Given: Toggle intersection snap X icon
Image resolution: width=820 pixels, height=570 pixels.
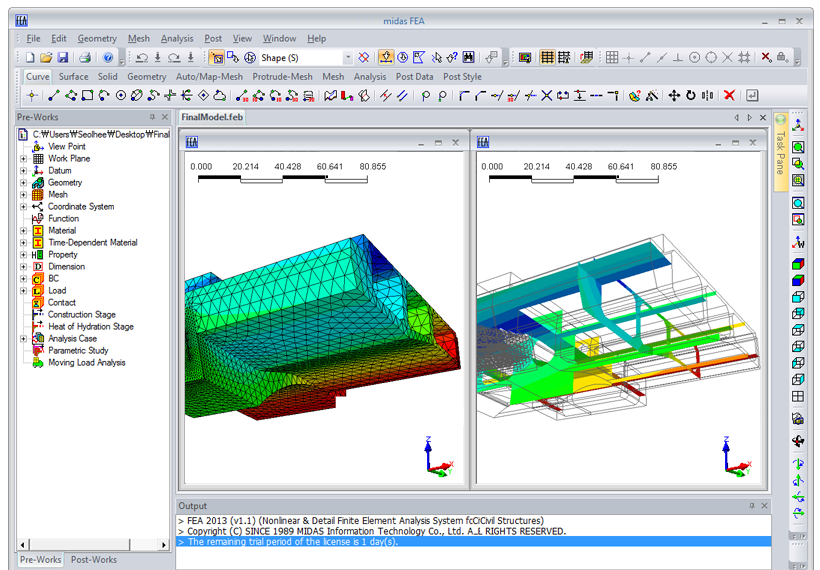Looking at the screenshot, I should pyautogui.click(x=727, y=58).
